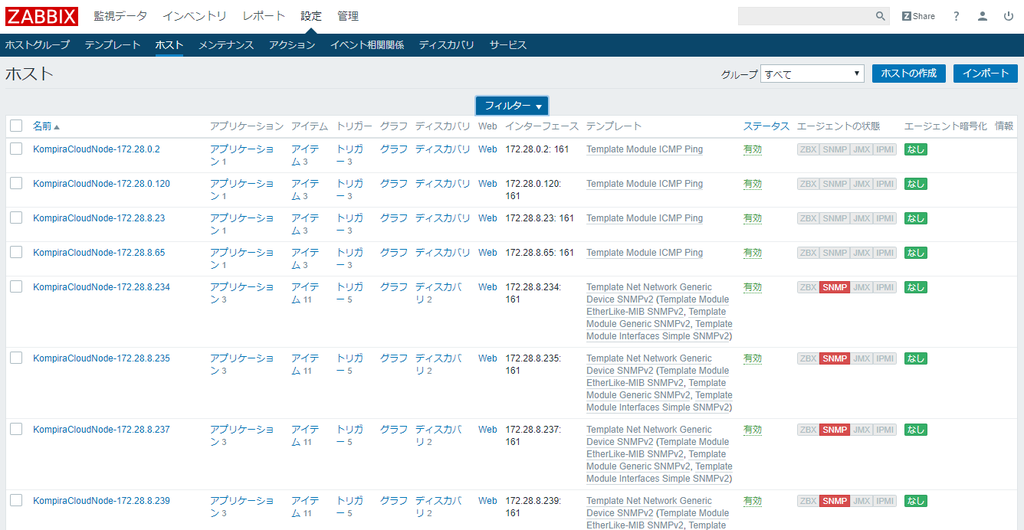Open ディスカバリ 2 for KompiraCloudNode-172.28.8.234
This screenshot has width=1024, height=530.
438,293
